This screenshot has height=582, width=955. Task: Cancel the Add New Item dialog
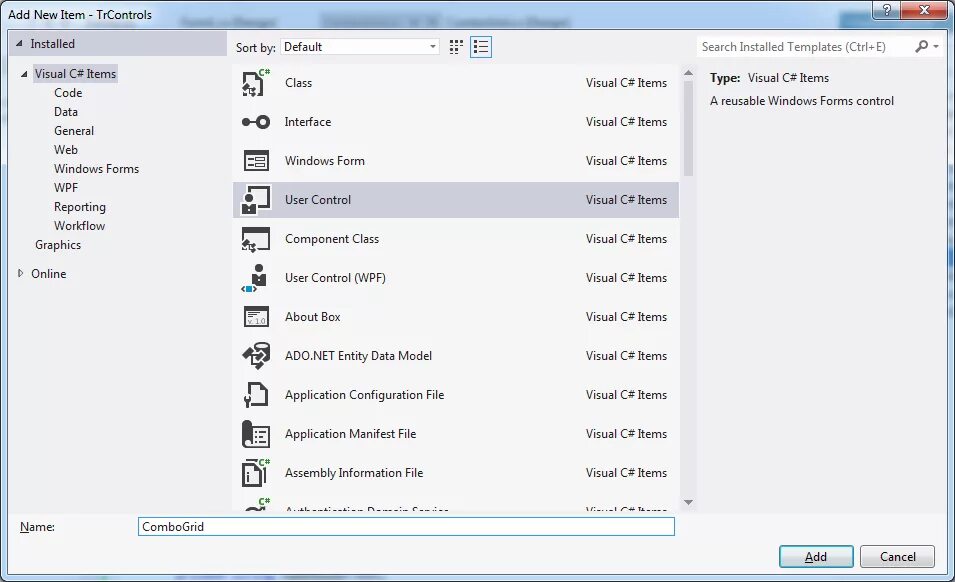[897, 556]
